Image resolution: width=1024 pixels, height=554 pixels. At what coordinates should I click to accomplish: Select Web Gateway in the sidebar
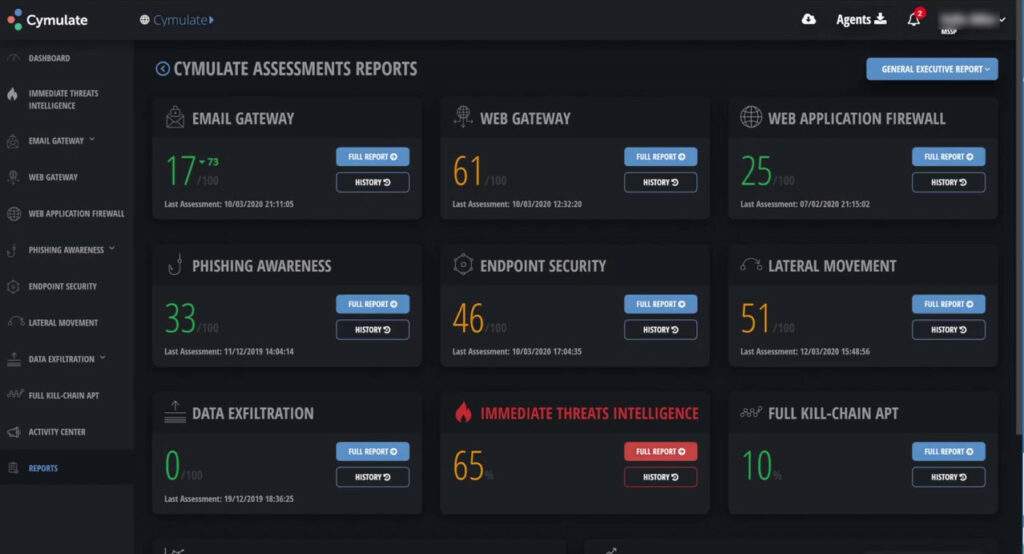point(53,177)
